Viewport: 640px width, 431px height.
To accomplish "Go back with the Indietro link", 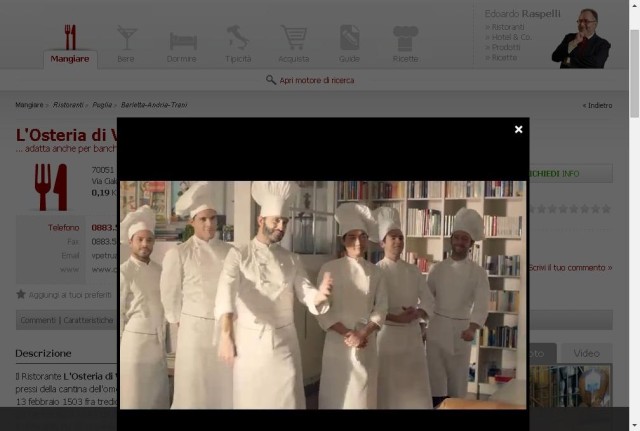I will 597,105.
